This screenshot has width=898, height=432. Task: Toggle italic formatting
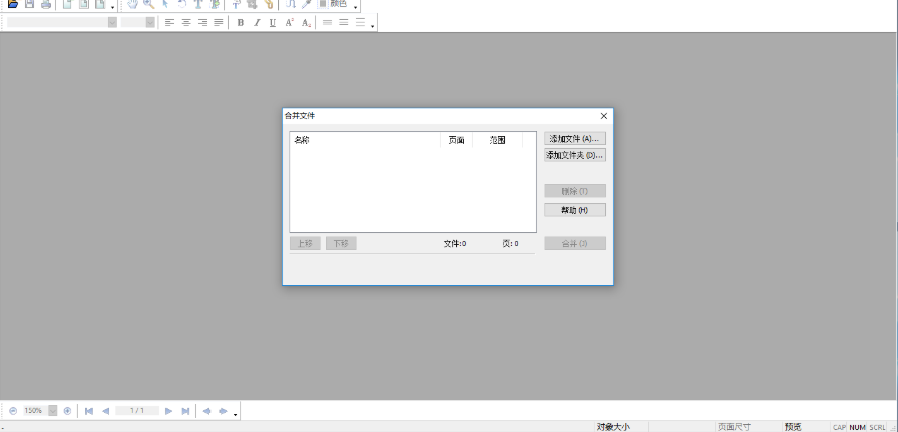click(x=257, y=22)
